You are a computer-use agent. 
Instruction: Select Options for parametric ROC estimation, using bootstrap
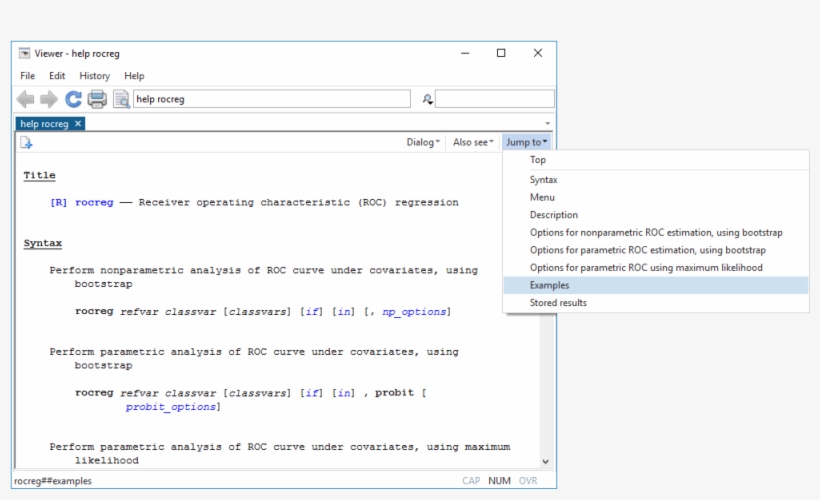(x=656, y=250)
